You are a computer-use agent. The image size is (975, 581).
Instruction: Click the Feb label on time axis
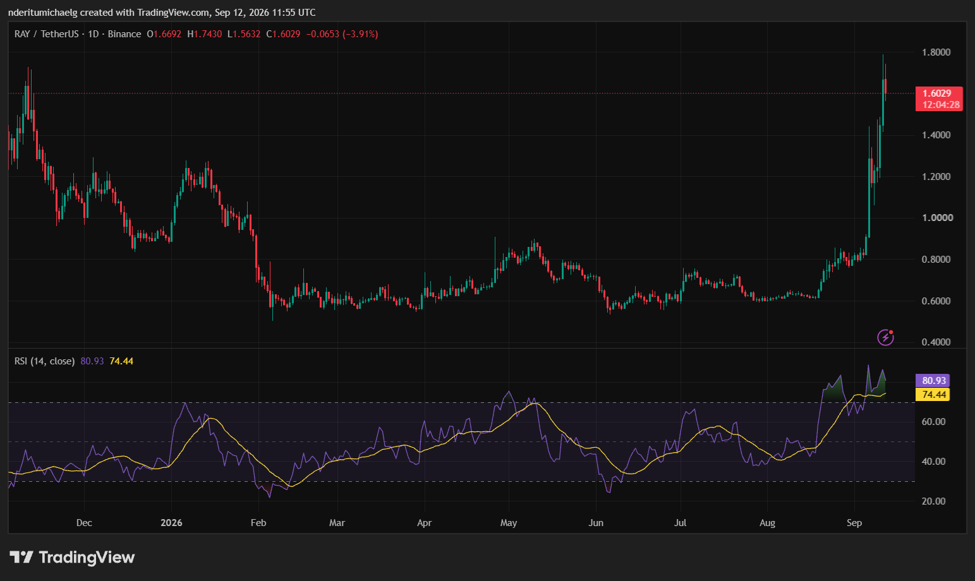258,523
